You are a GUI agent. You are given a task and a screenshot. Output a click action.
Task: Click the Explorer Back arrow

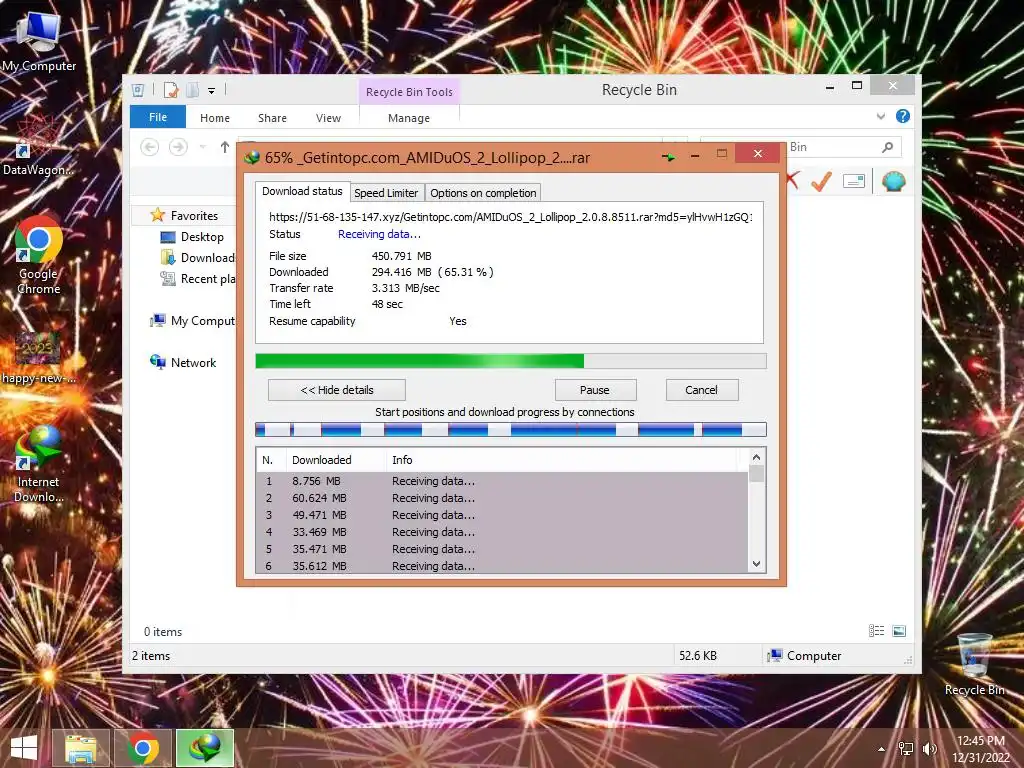tap(150, 147)
